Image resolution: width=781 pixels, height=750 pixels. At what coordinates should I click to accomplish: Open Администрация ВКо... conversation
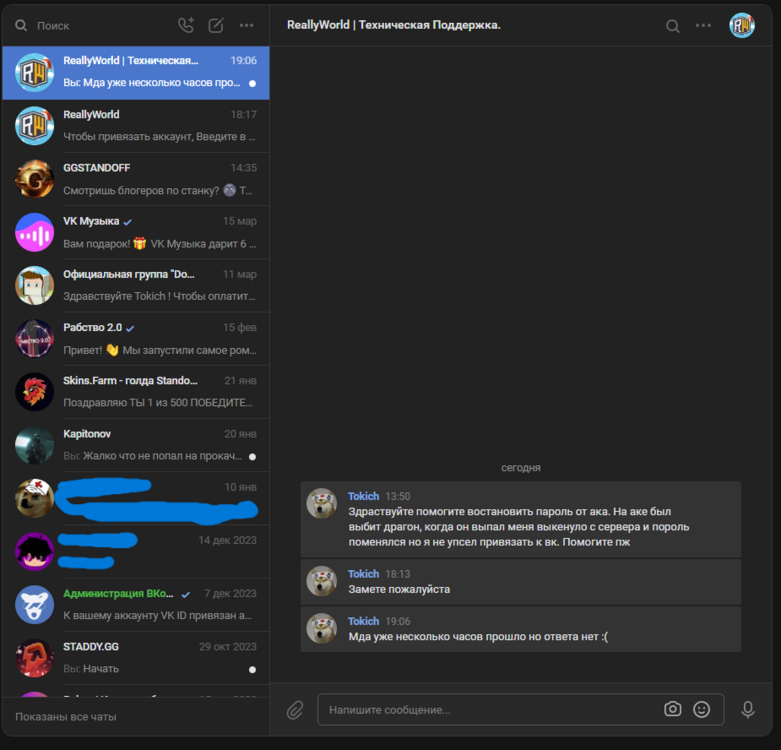pyautogui.click(x=136, y=605)
